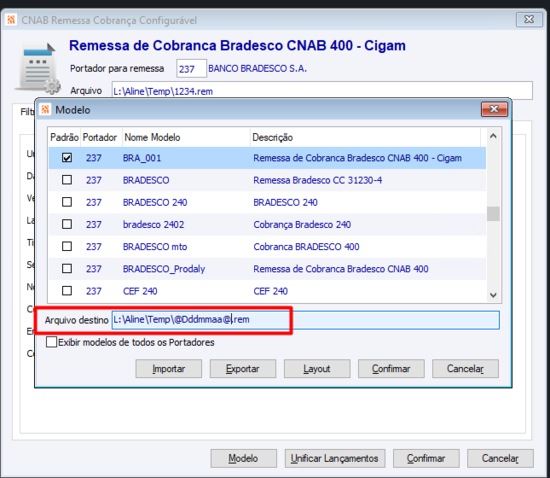The width and height of the screenshot is (550, 478).
Task: Check Padrão box for CEF 240 row
Action: click(67, 291)
